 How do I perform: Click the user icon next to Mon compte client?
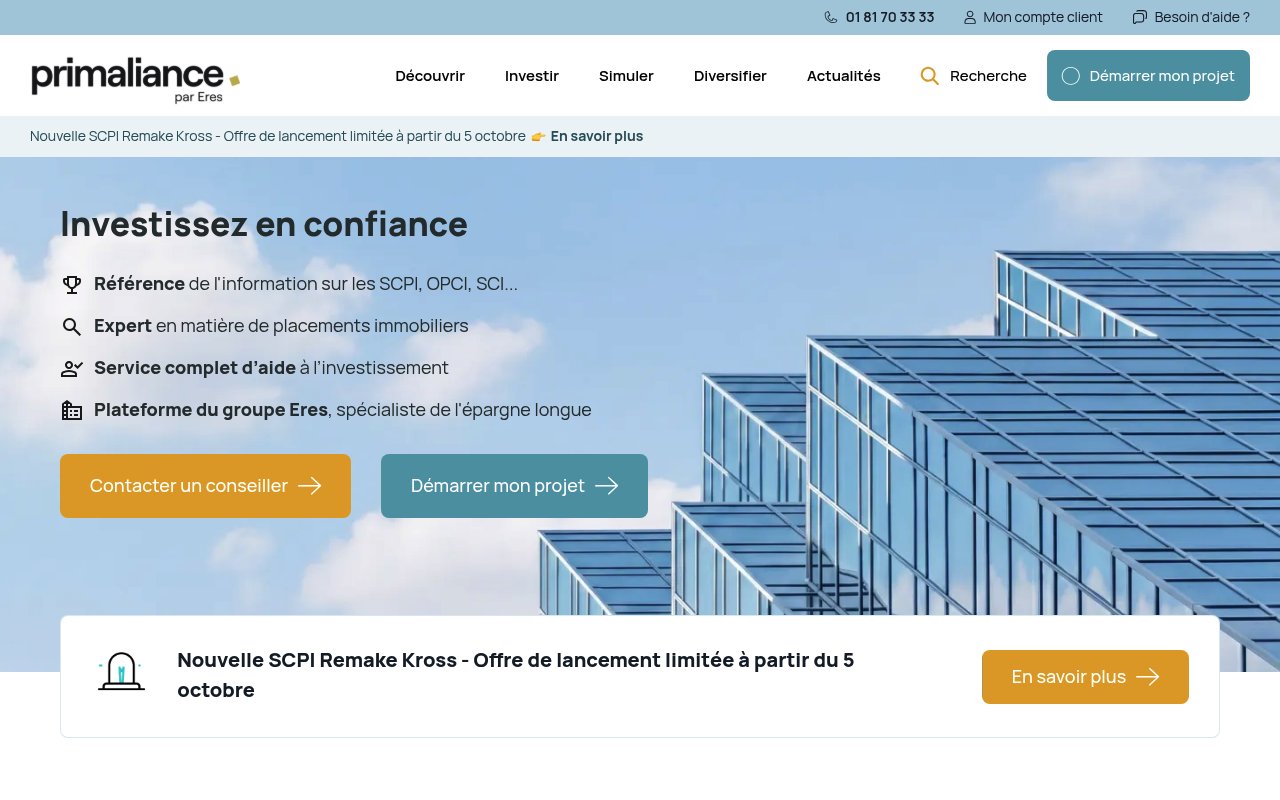pos(970,17)
